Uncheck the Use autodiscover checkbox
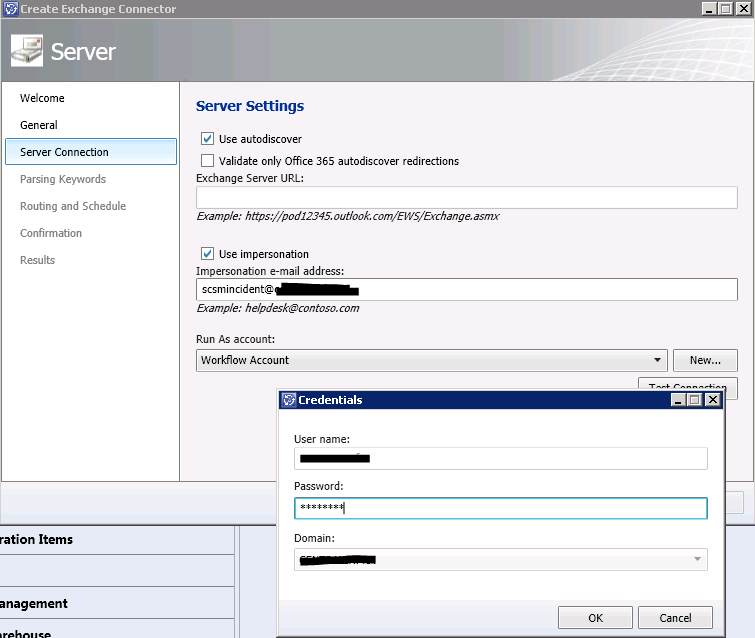 pos(208,139)
